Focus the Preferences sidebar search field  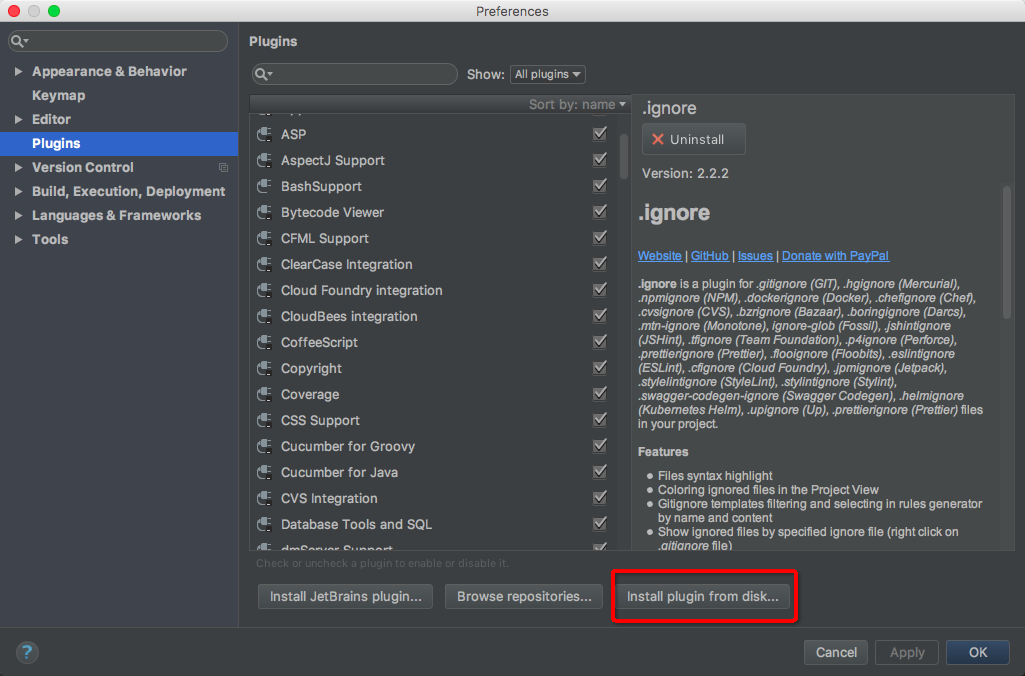[118, 41]
